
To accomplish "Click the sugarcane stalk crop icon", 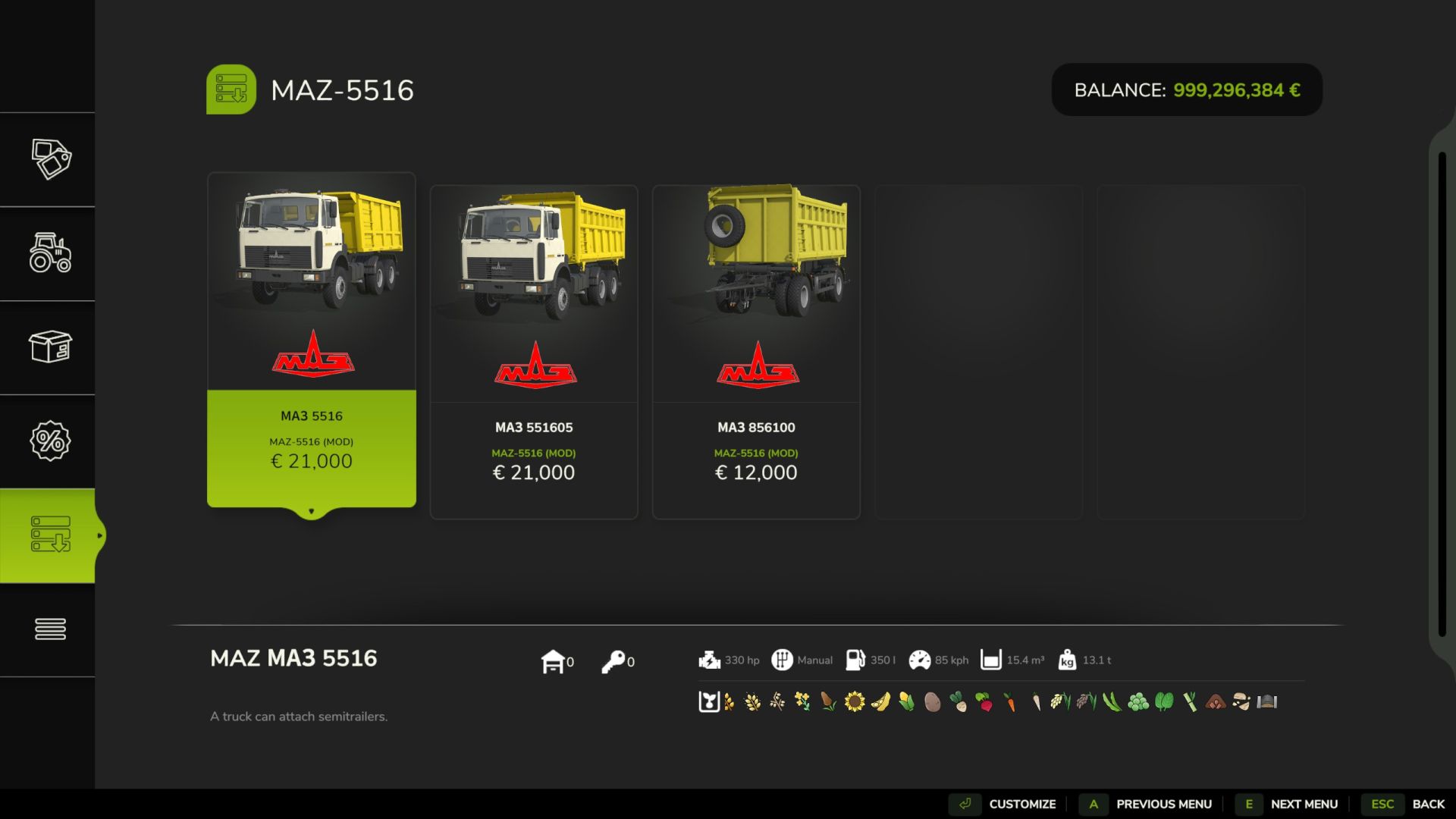I will click(x=1191, y=702).
